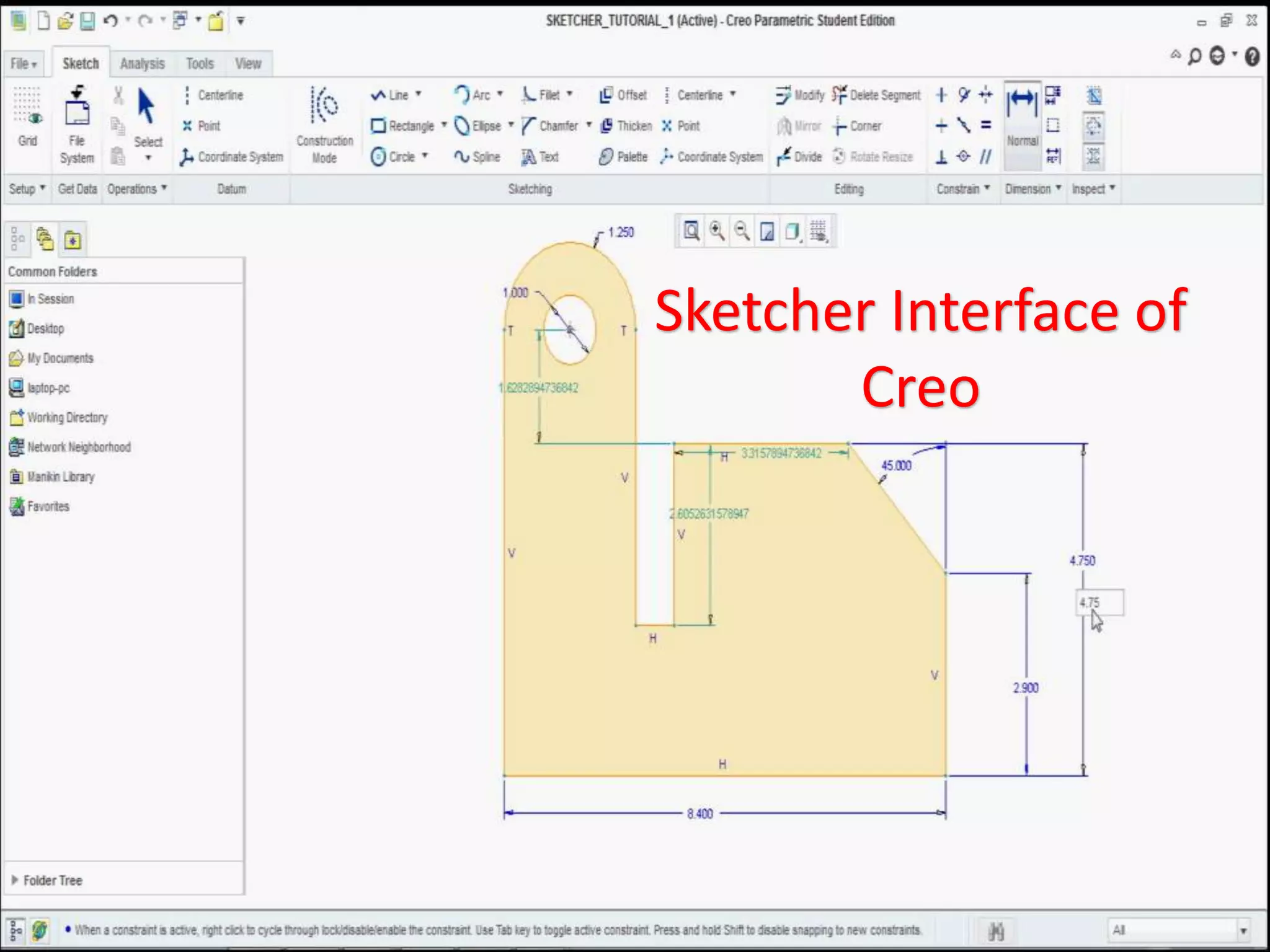Open the Tools tab
Screen dimensions: 1270x952
(x=200, y=63)
